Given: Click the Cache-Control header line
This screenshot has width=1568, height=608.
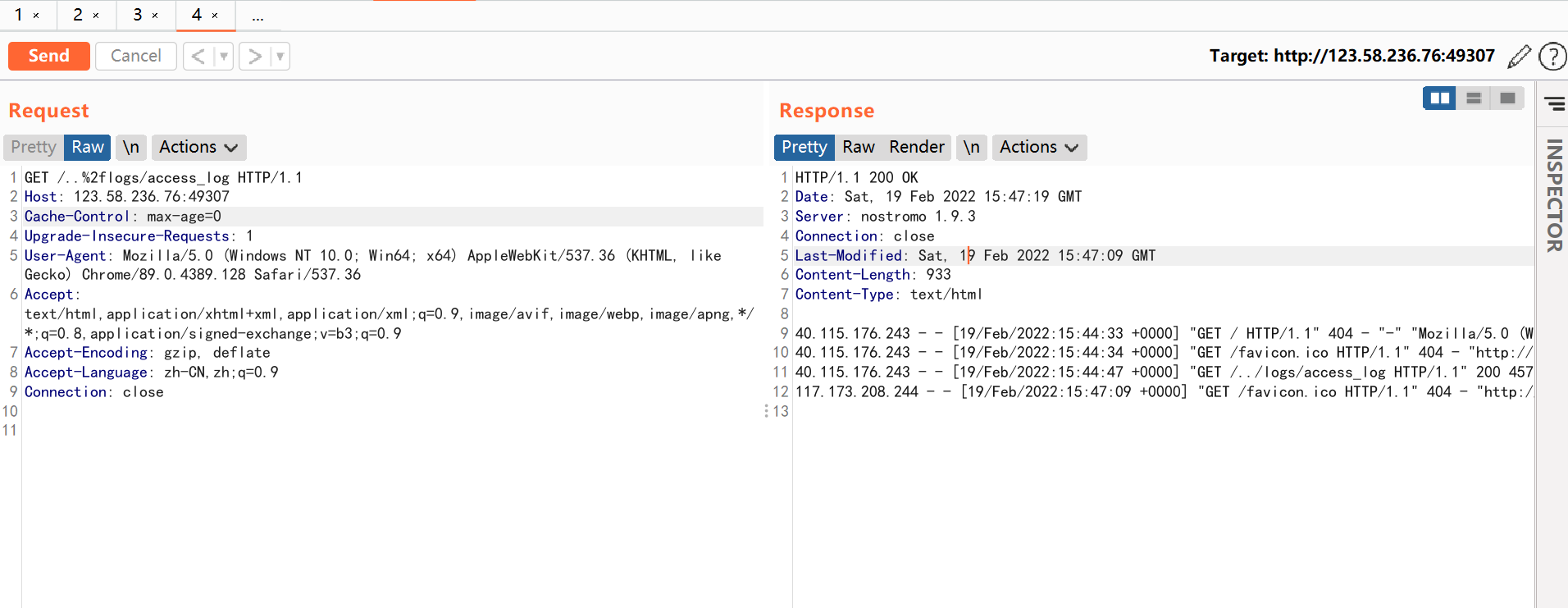Looking at the screenshot, I should point(123,217).
